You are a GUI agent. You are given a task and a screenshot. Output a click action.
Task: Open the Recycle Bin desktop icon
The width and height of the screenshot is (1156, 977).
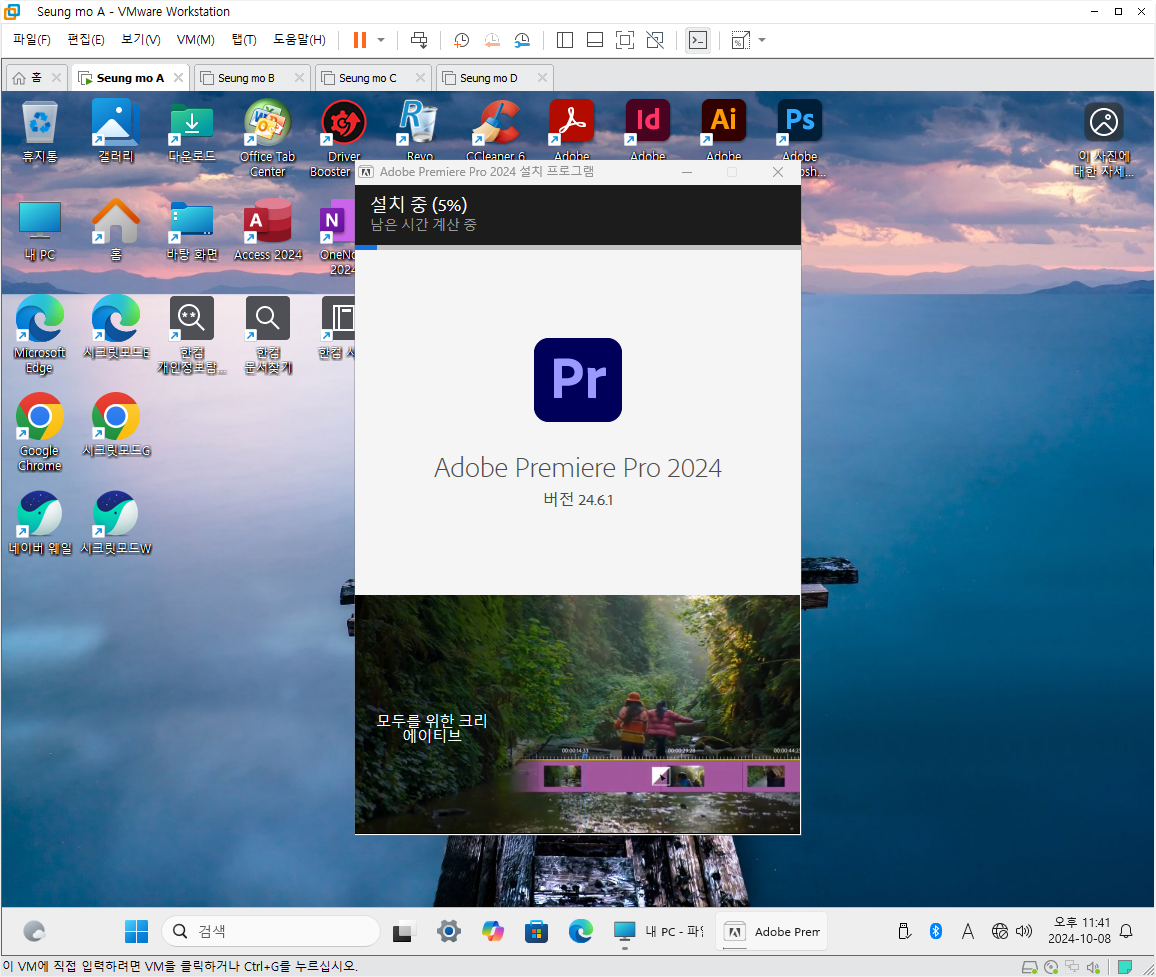[40, 131]
